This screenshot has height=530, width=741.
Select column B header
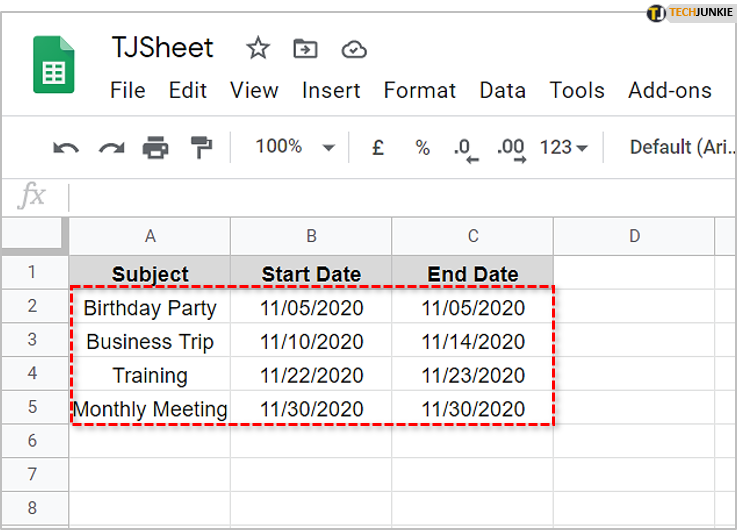[311, 236]
